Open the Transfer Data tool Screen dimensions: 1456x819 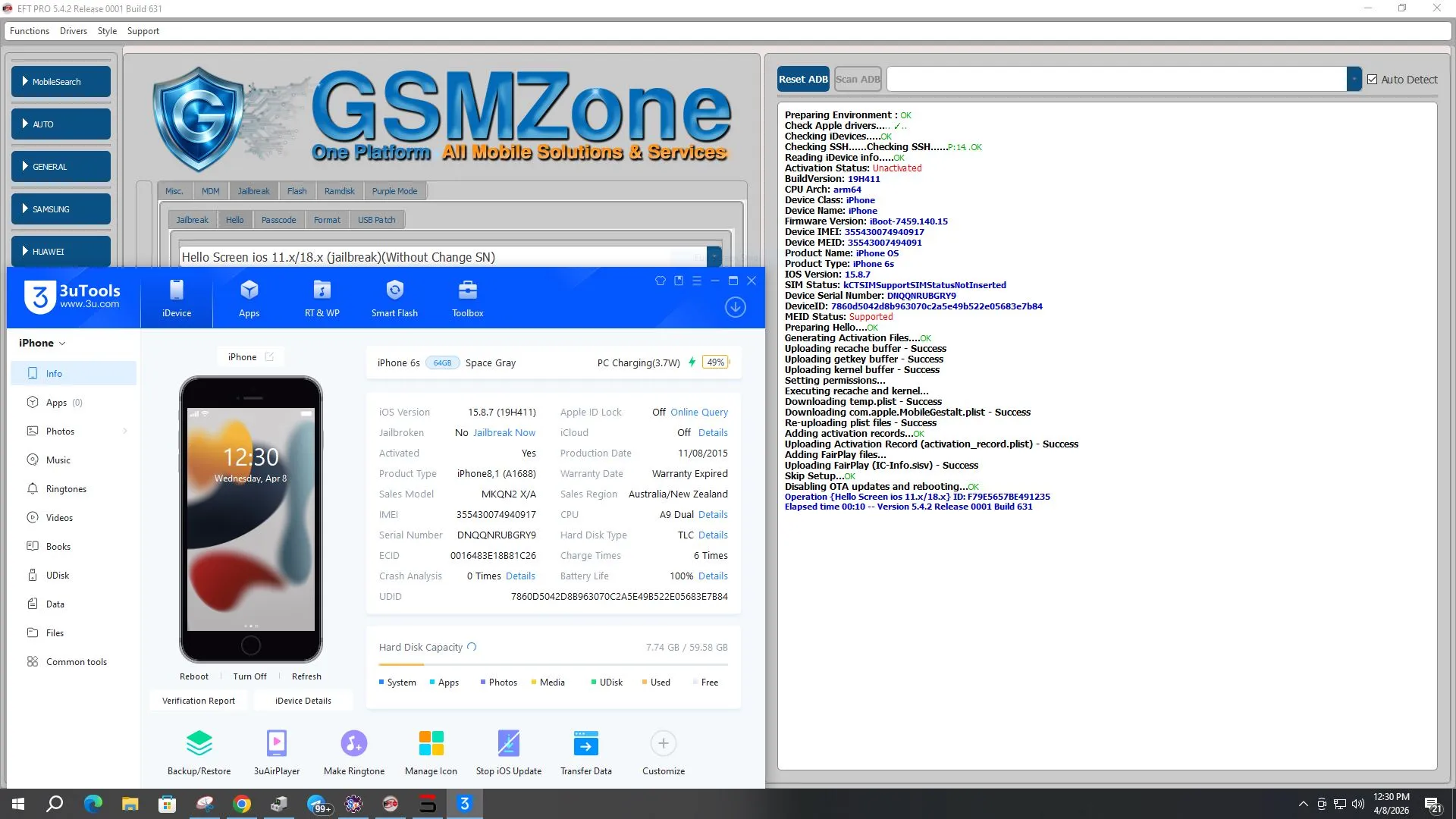[x=585, y=752]
